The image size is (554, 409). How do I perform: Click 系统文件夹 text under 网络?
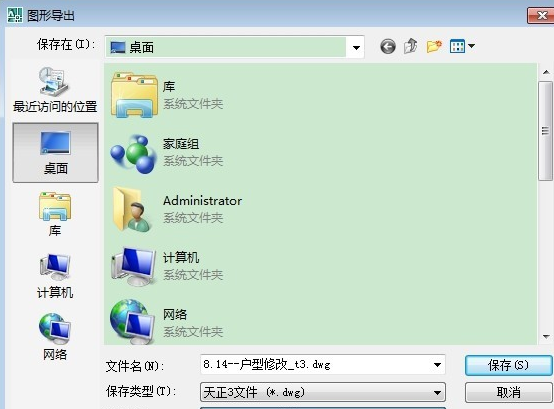click(x=193, y=332)
